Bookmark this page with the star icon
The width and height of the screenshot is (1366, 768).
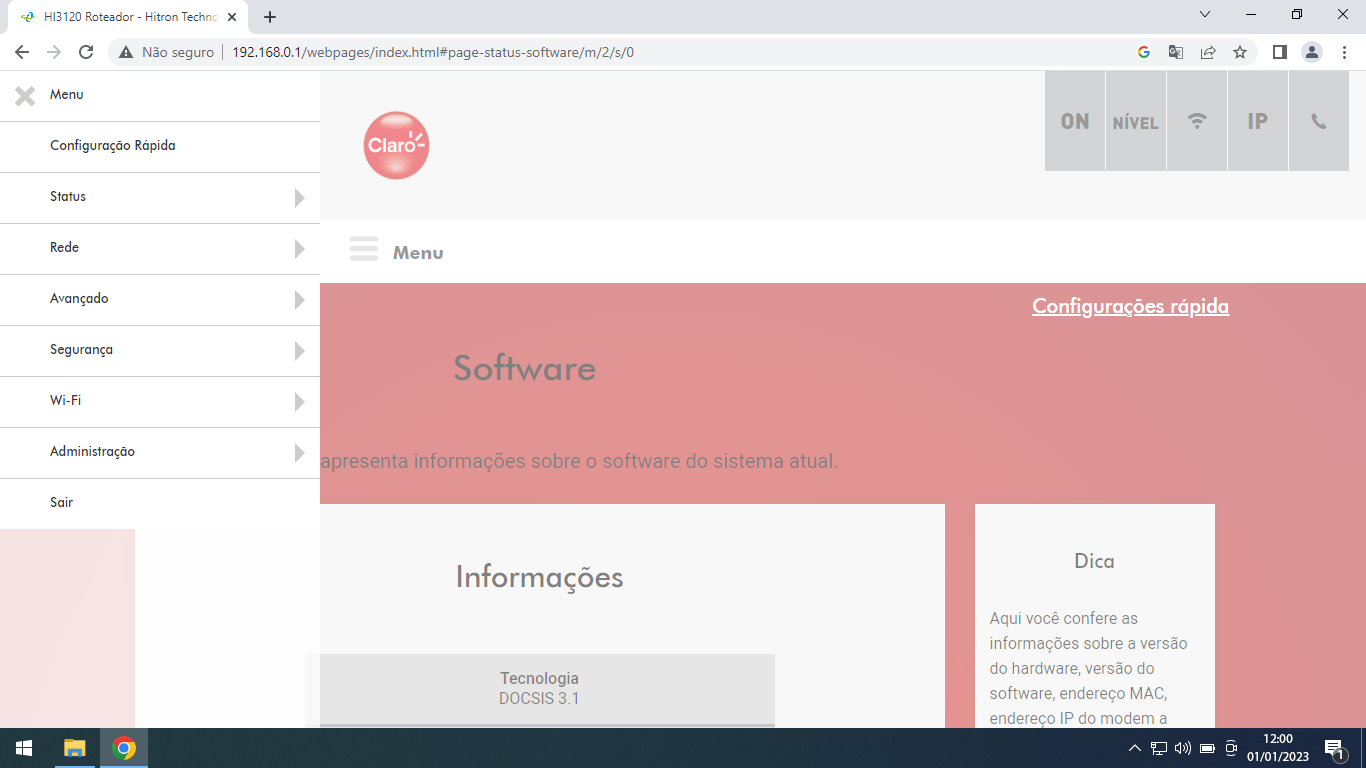point(1240,52)
